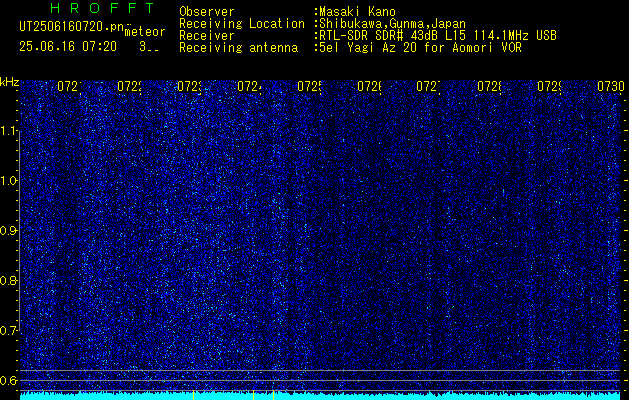The width and height of the screenshot is (629, 400).
Task: Click the 0730 time marker
Action: pos(611,86)
